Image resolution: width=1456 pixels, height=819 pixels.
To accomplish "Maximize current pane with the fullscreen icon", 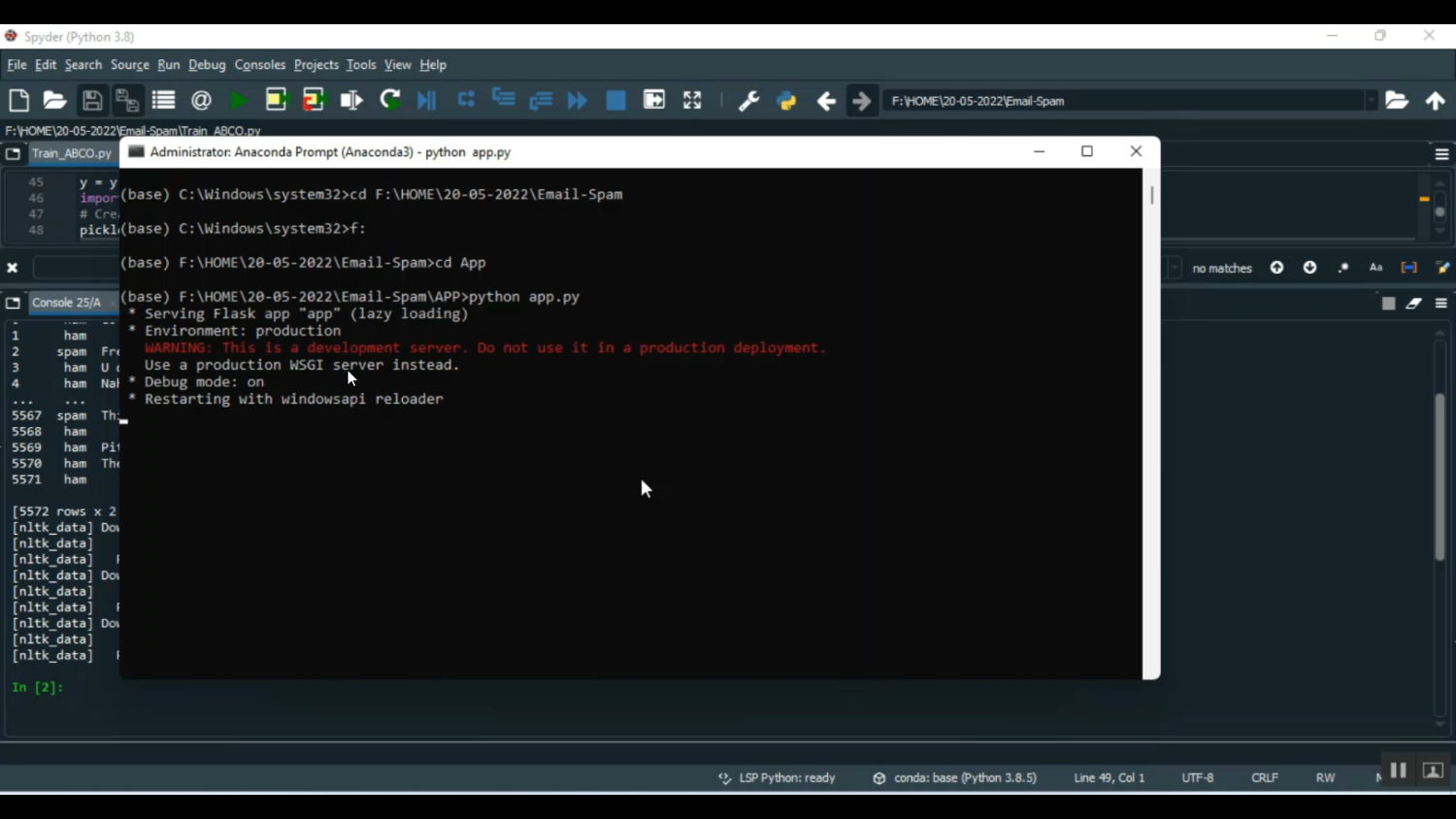I will 692,101.
